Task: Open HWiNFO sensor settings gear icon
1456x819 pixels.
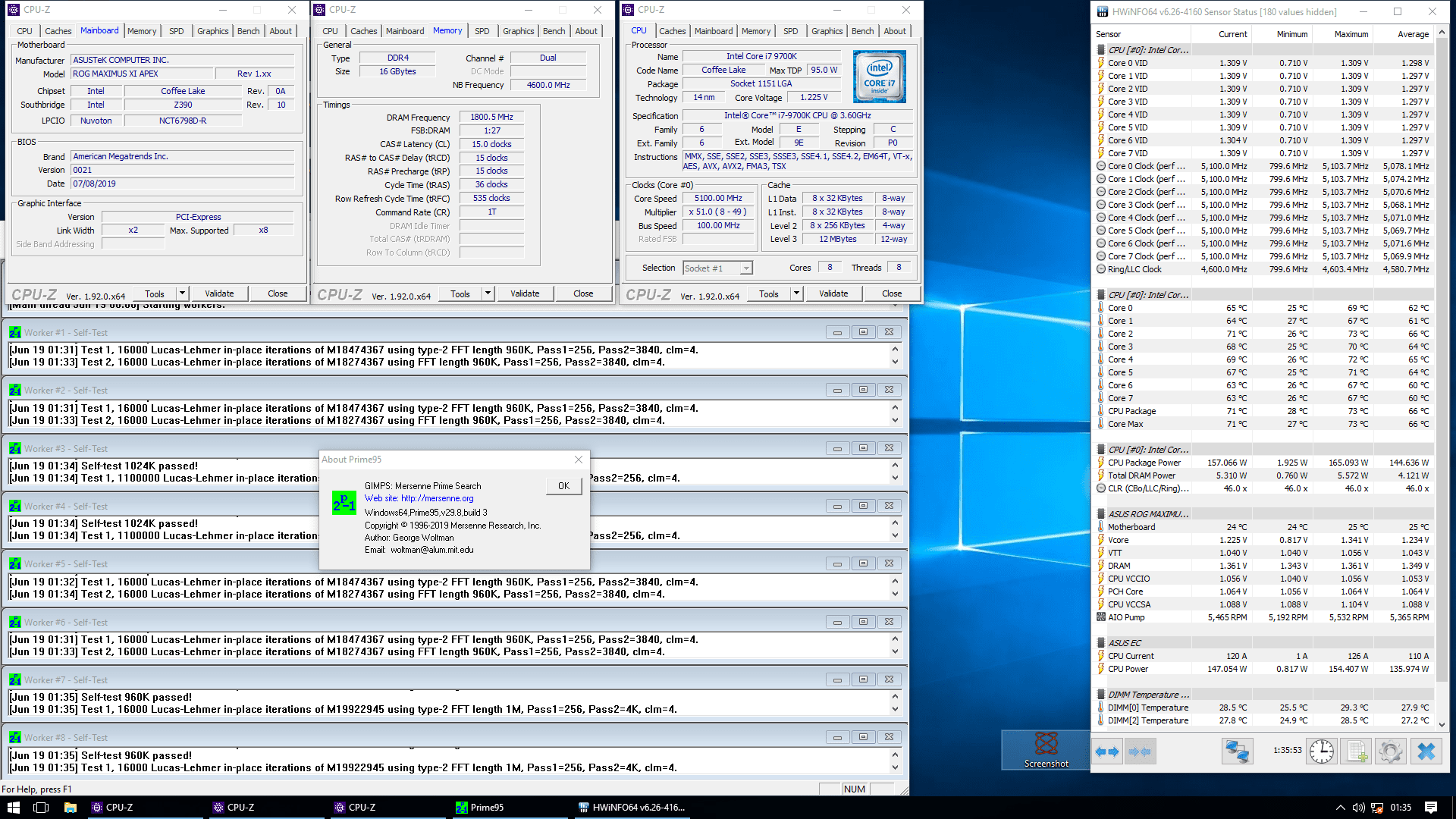Action: [x=1391, y=752]
